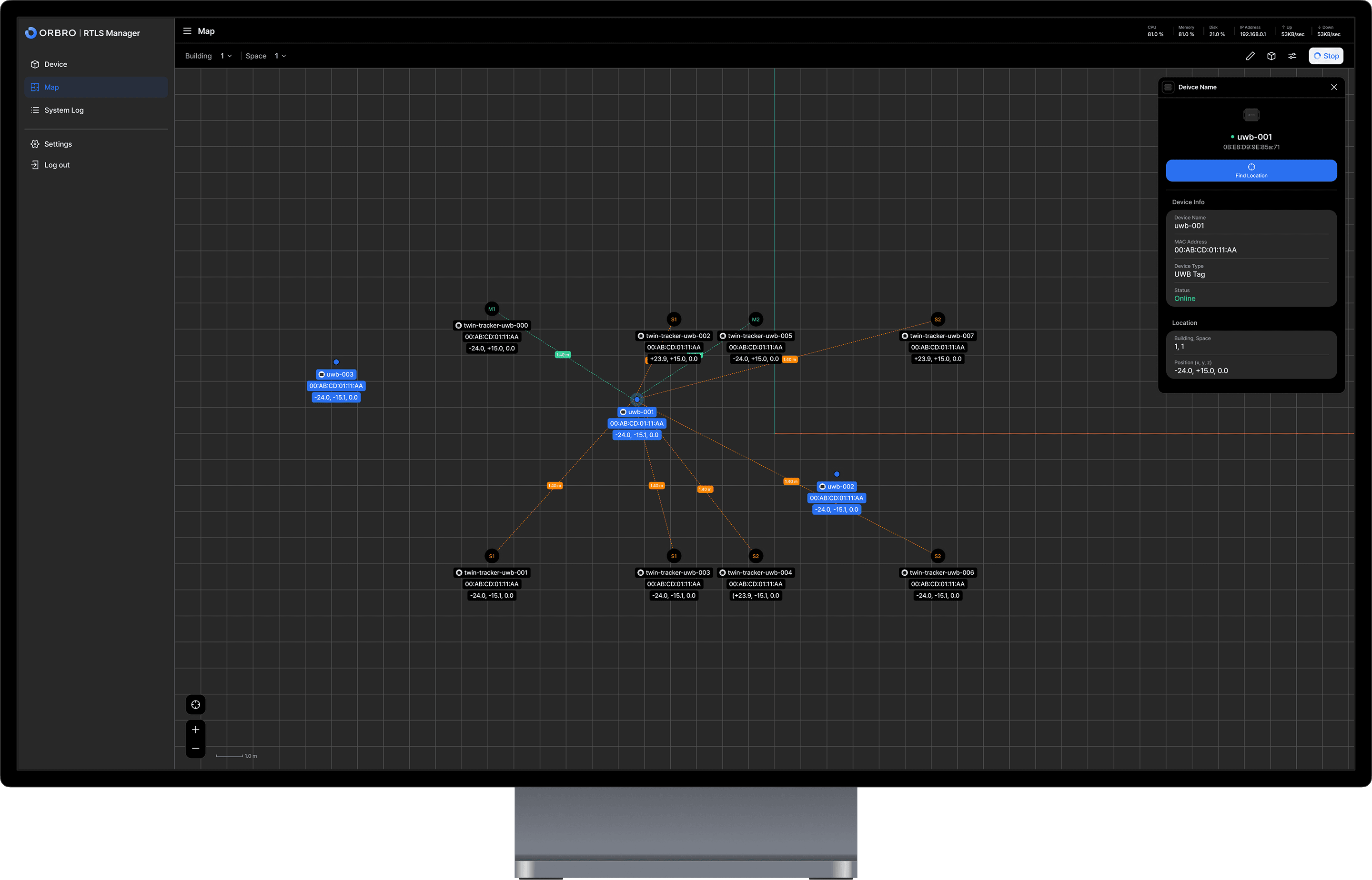The height and width of the screenshot is (880, 1372).
Task: Select anchor twin-tracker-uwb-005 on the map
Action: pos(756,335)
